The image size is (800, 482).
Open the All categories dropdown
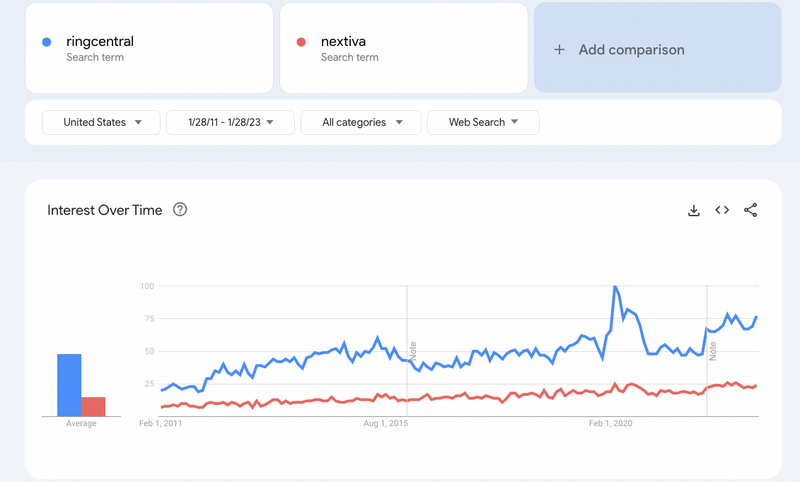(361, 122)
